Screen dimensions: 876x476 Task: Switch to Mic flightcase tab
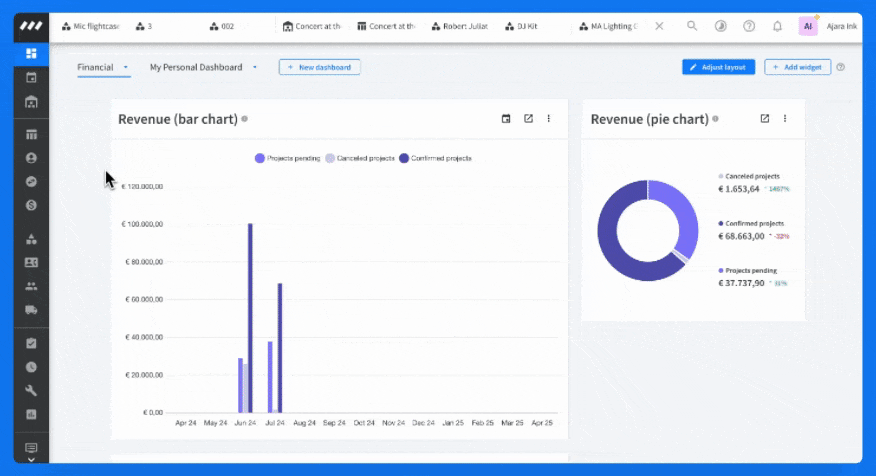click(91, 26)
